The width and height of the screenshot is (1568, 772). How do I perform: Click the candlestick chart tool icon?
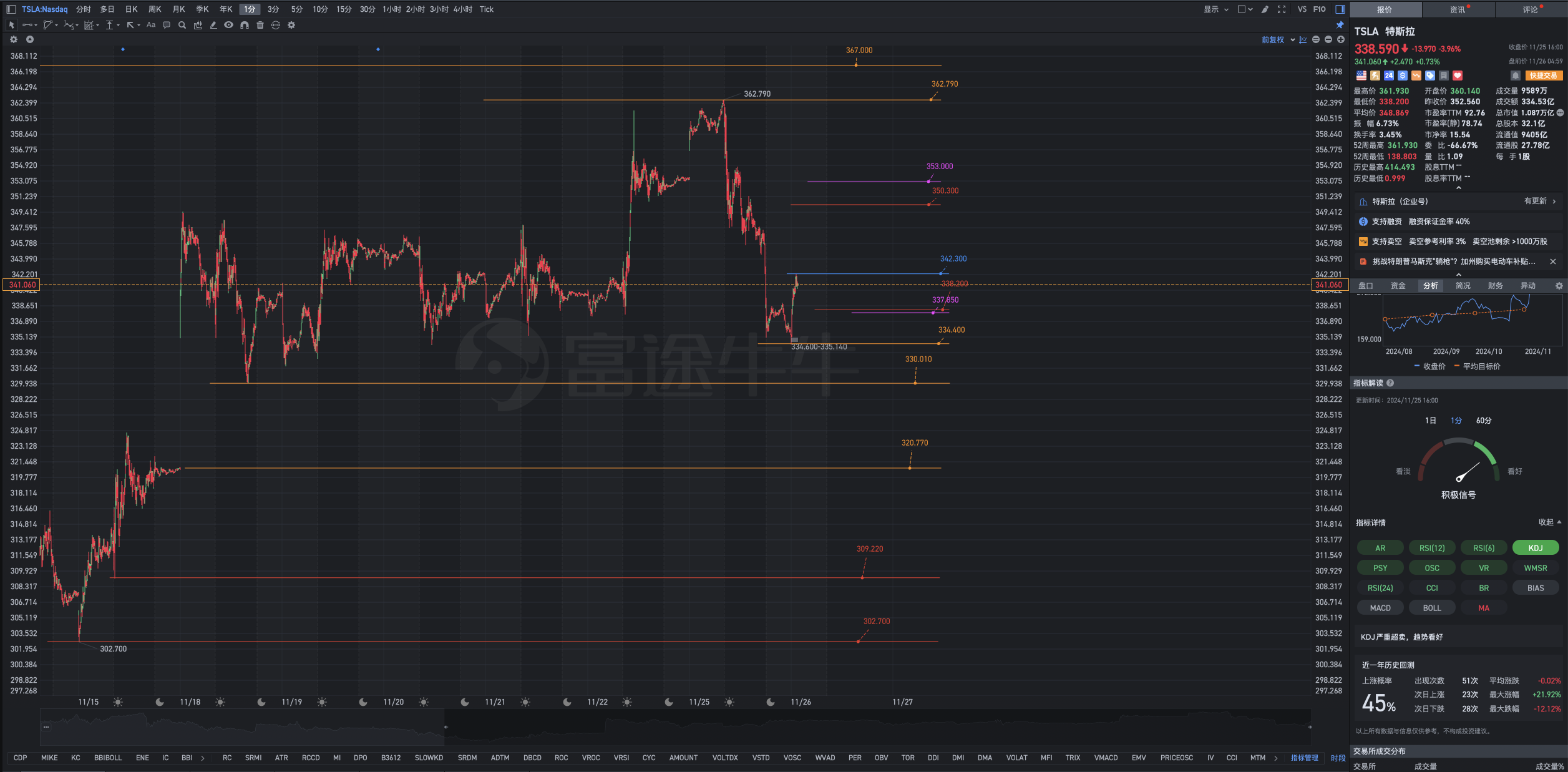pyautogui.click(x=198, y=25)
